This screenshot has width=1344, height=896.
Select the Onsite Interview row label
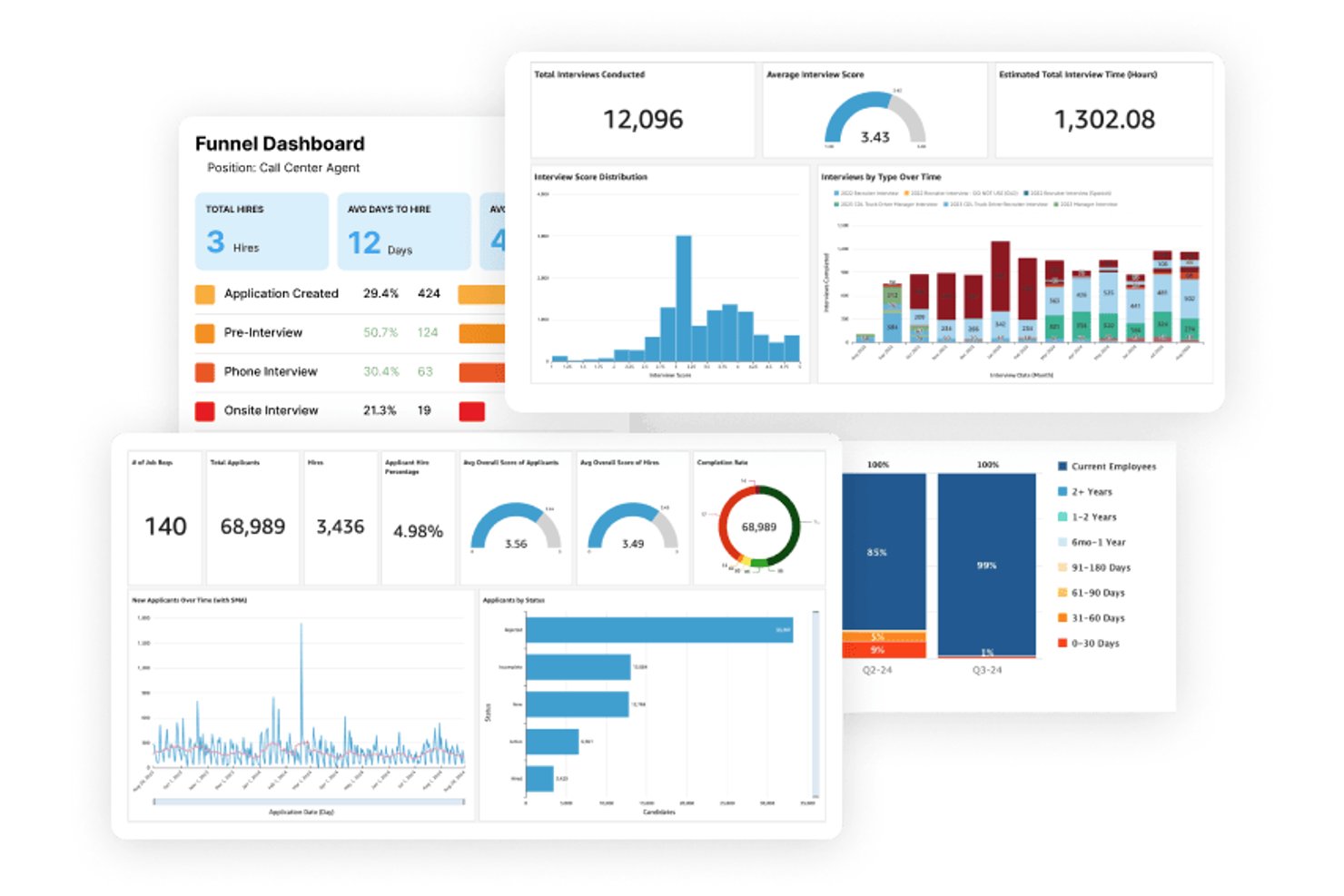click(x=272, y=411)
